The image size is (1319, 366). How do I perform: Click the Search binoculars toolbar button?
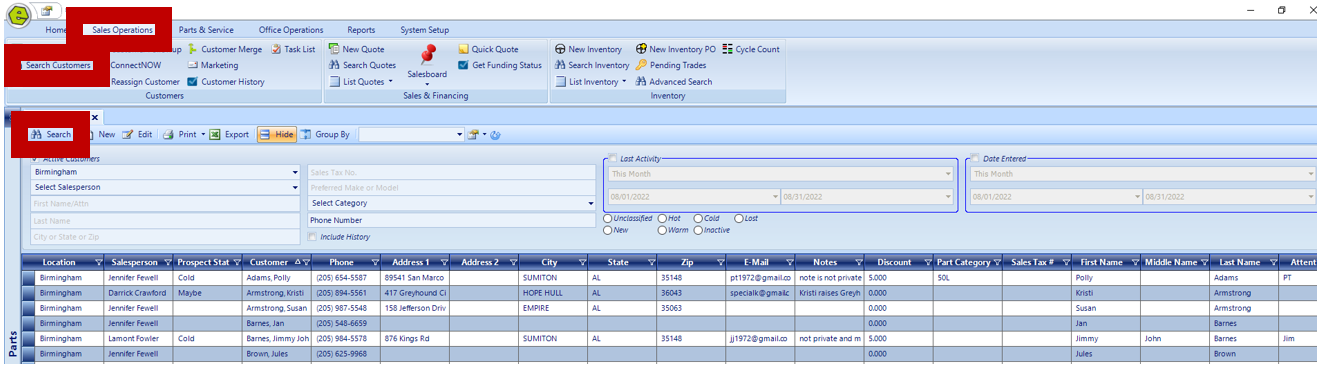click(x=50, y=134)
